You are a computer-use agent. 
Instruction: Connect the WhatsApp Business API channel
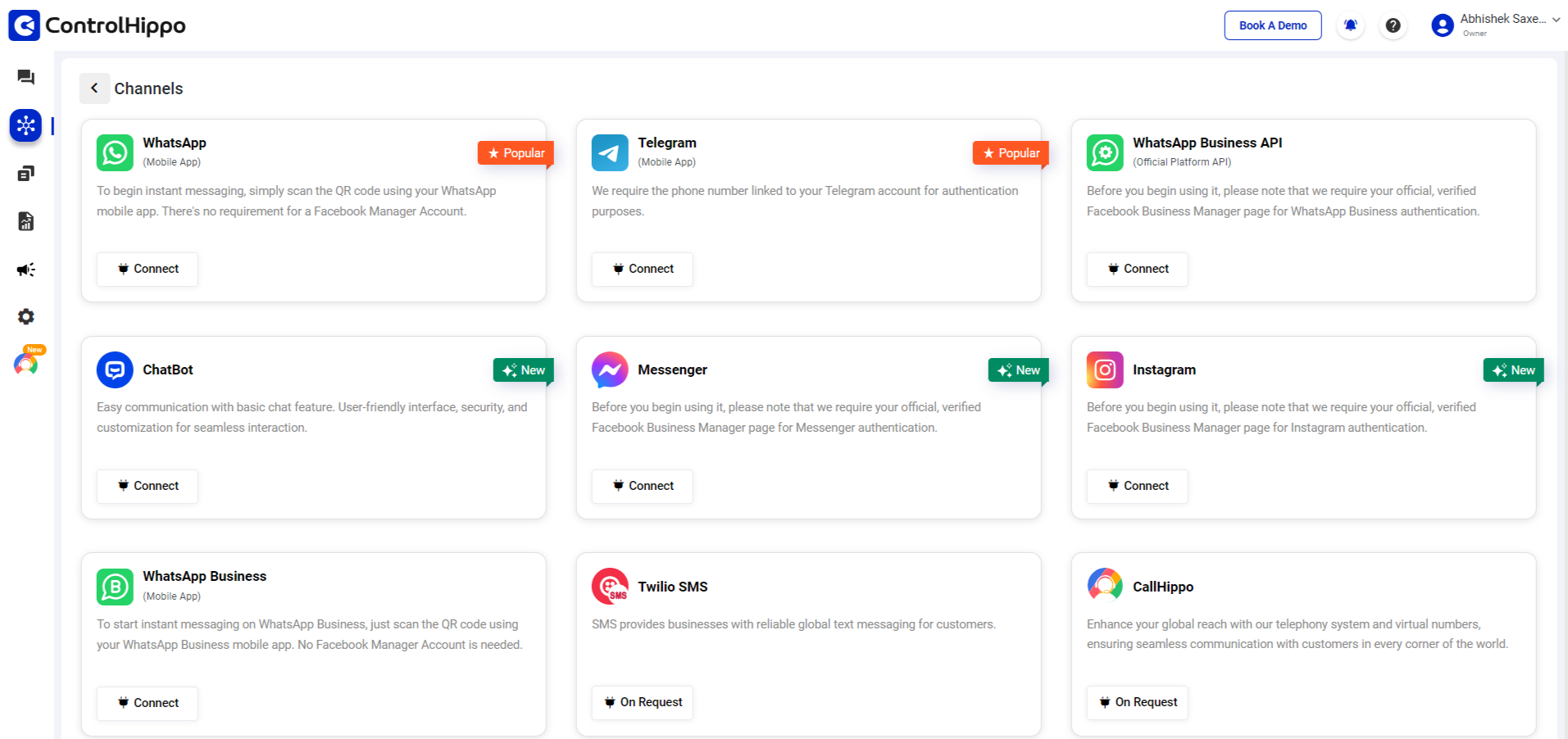pos(1137,269)
